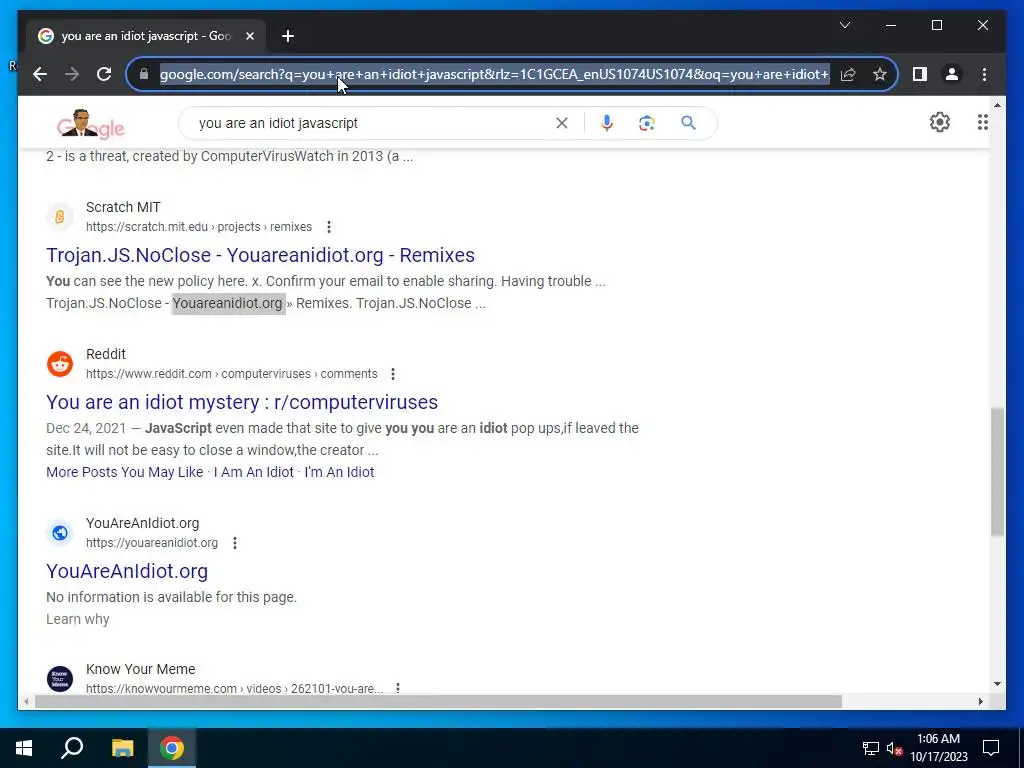Search by voice using the microphone
This screenshot has height=768, width=1024.
click(x=607, y=123)
